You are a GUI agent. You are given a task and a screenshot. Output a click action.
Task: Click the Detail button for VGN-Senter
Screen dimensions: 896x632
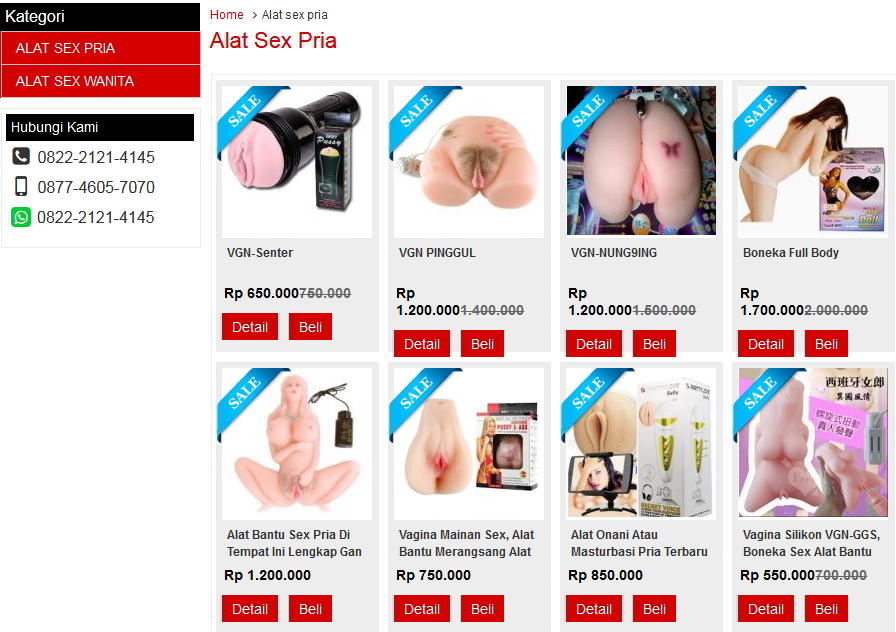[x=250, y=327]
